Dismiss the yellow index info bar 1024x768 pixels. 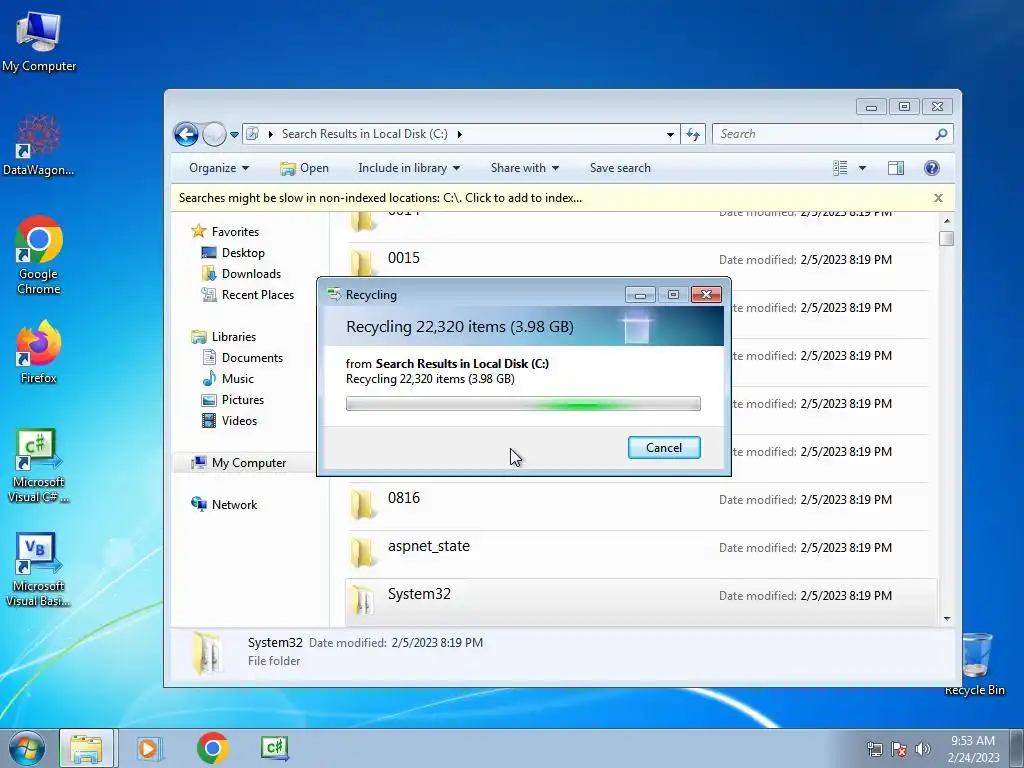[x=938, y=198]
